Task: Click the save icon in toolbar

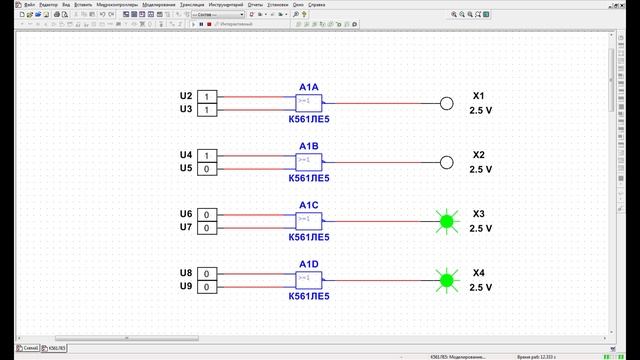Action: pos(46,14)
